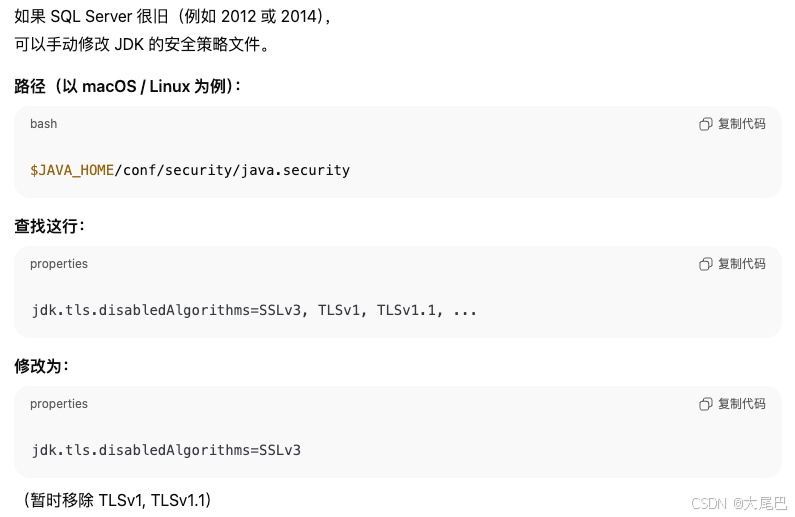Click the properties label under 修改为
Image resolution: width=795 pixels, height=517 pixels.
[59, 404]
